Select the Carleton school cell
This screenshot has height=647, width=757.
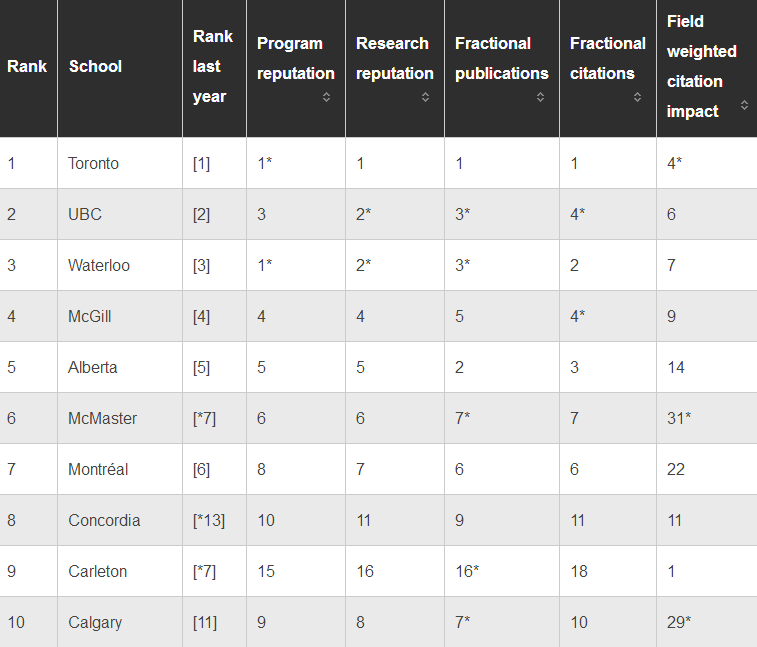point(120,571)
